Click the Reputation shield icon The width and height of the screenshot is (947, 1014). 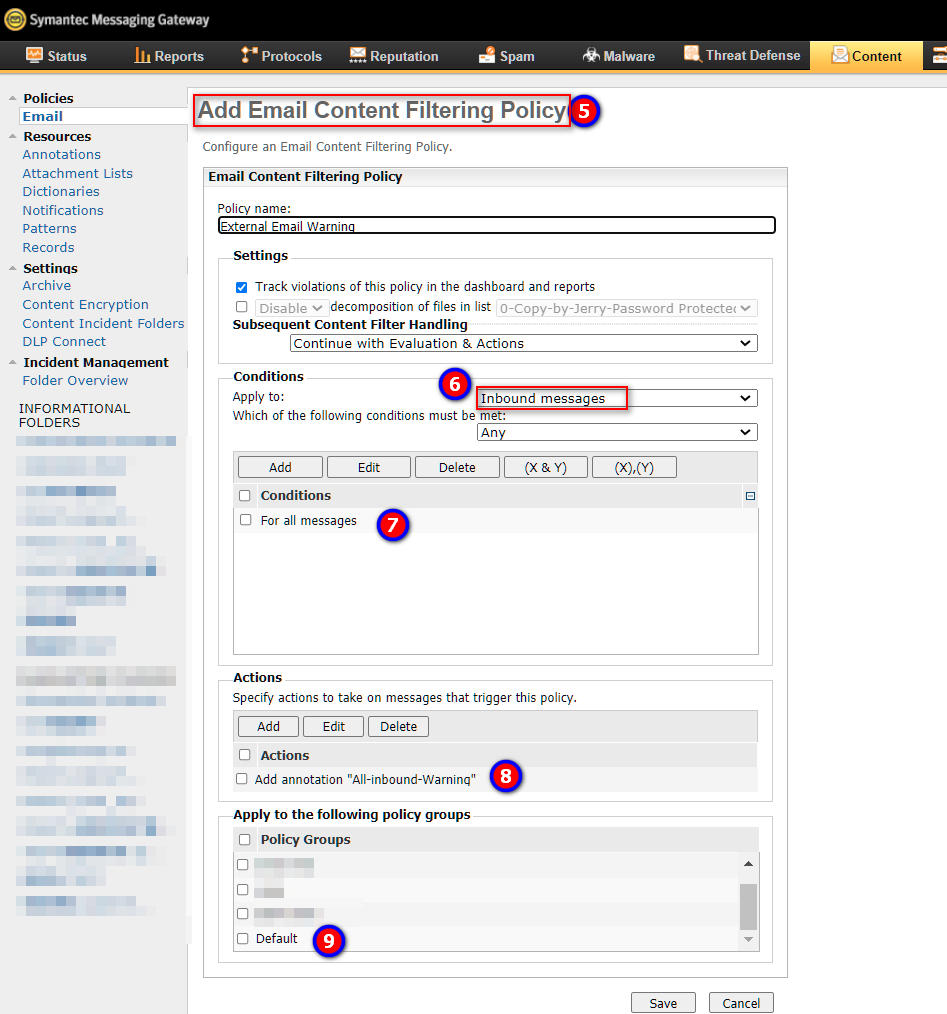point(358,55)
